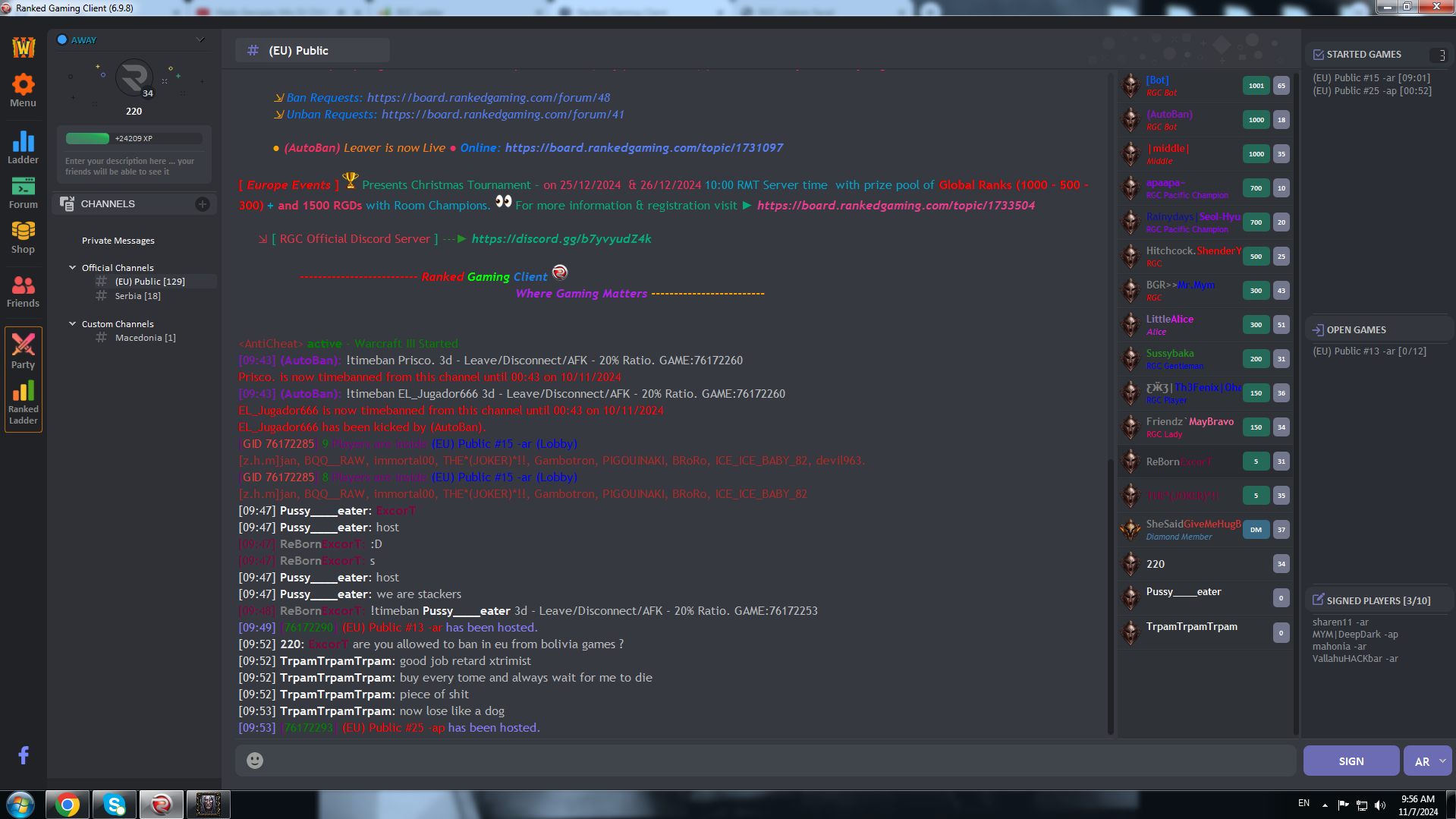Click the Warcraft W logo icon
1456x819 pixels.
pyautogui.click(x=24, y=47)
